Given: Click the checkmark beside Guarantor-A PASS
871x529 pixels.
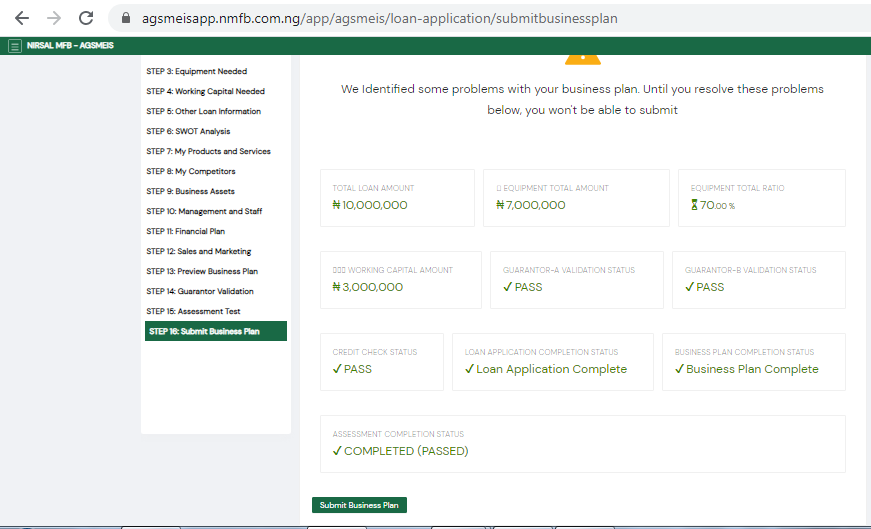Looking at the screenshot, I should [x=507, y=287].
